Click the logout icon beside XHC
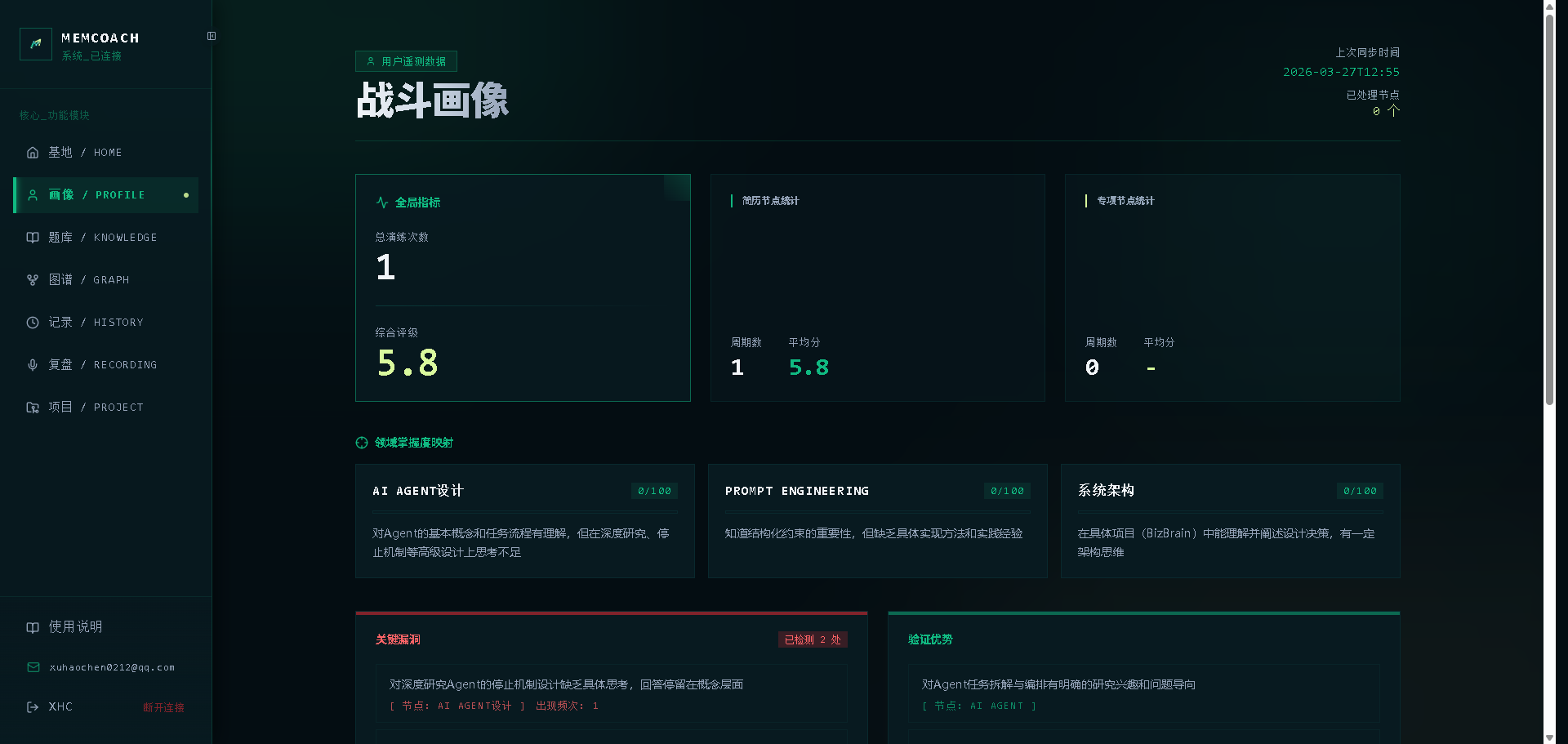This screenshot has height=744, width=1568. coord(33,707)
